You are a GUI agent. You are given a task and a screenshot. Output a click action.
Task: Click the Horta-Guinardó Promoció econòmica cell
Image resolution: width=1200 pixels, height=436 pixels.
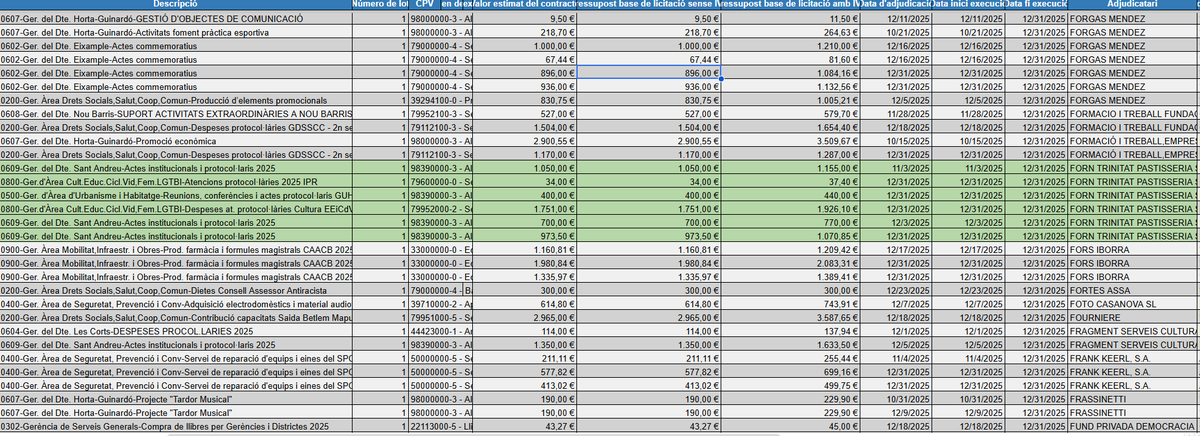(x=178, y=141)
